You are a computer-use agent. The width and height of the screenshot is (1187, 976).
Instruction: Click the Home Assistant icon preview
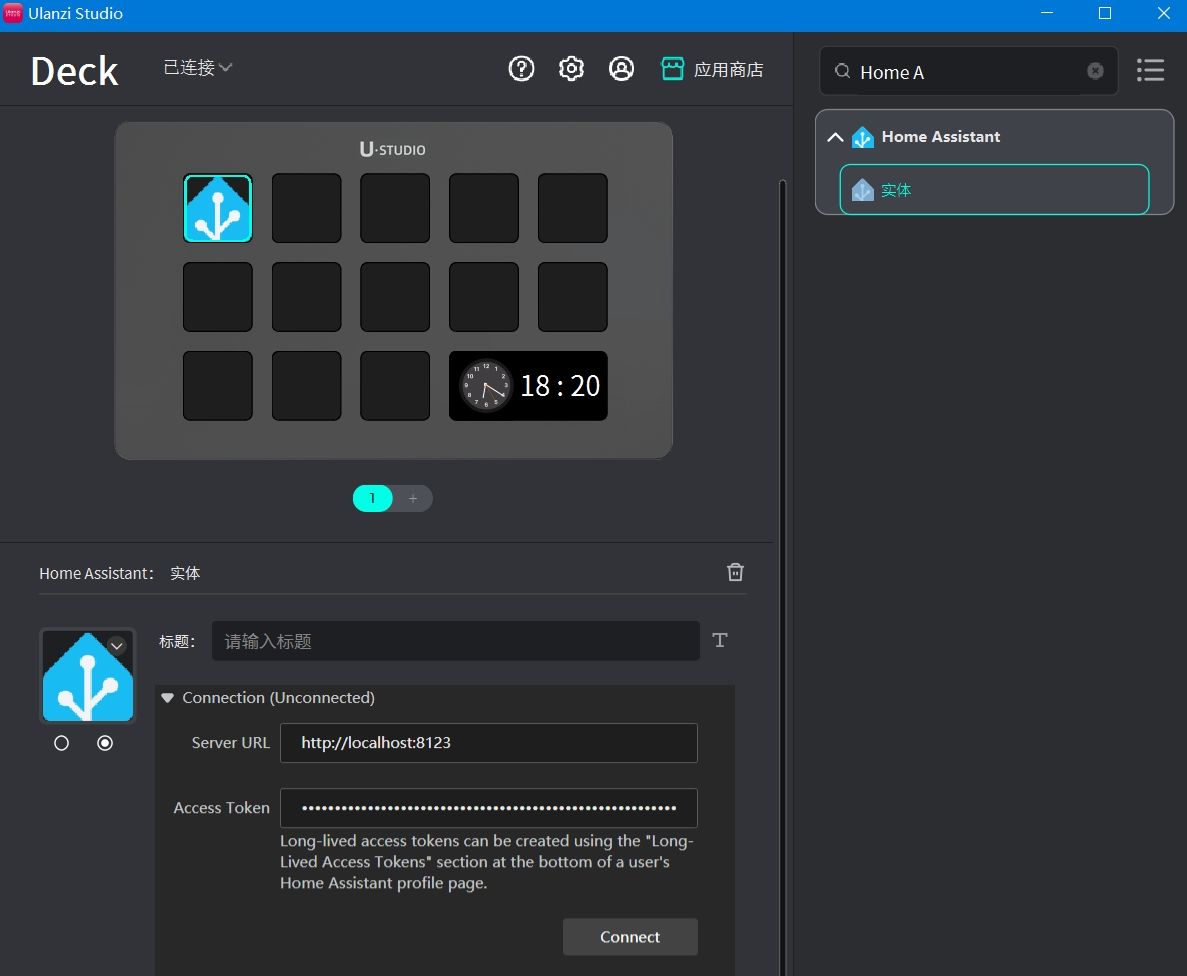click(x=88, y=675)
